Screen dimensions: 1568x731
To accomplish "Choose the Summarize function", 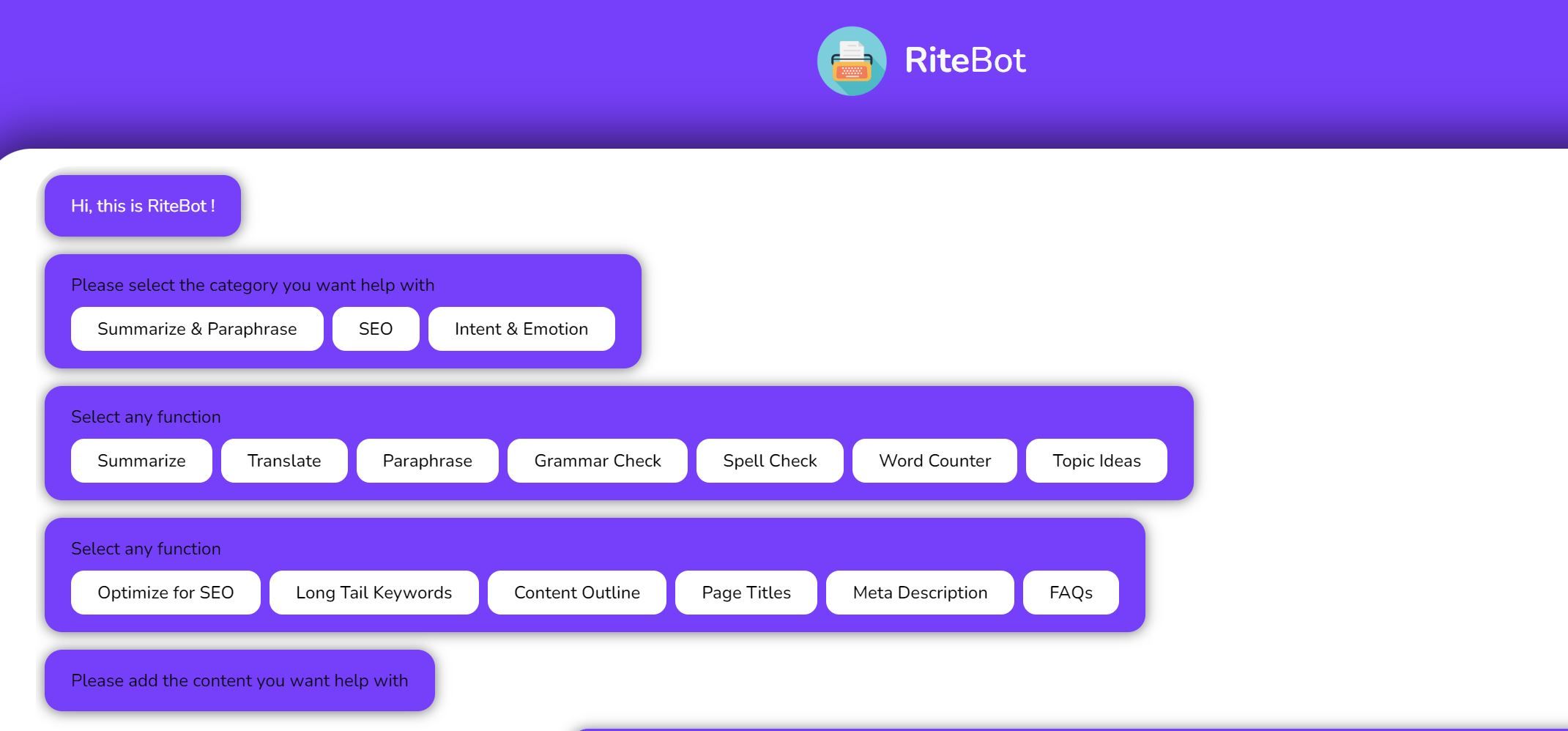I will (141, 461).
